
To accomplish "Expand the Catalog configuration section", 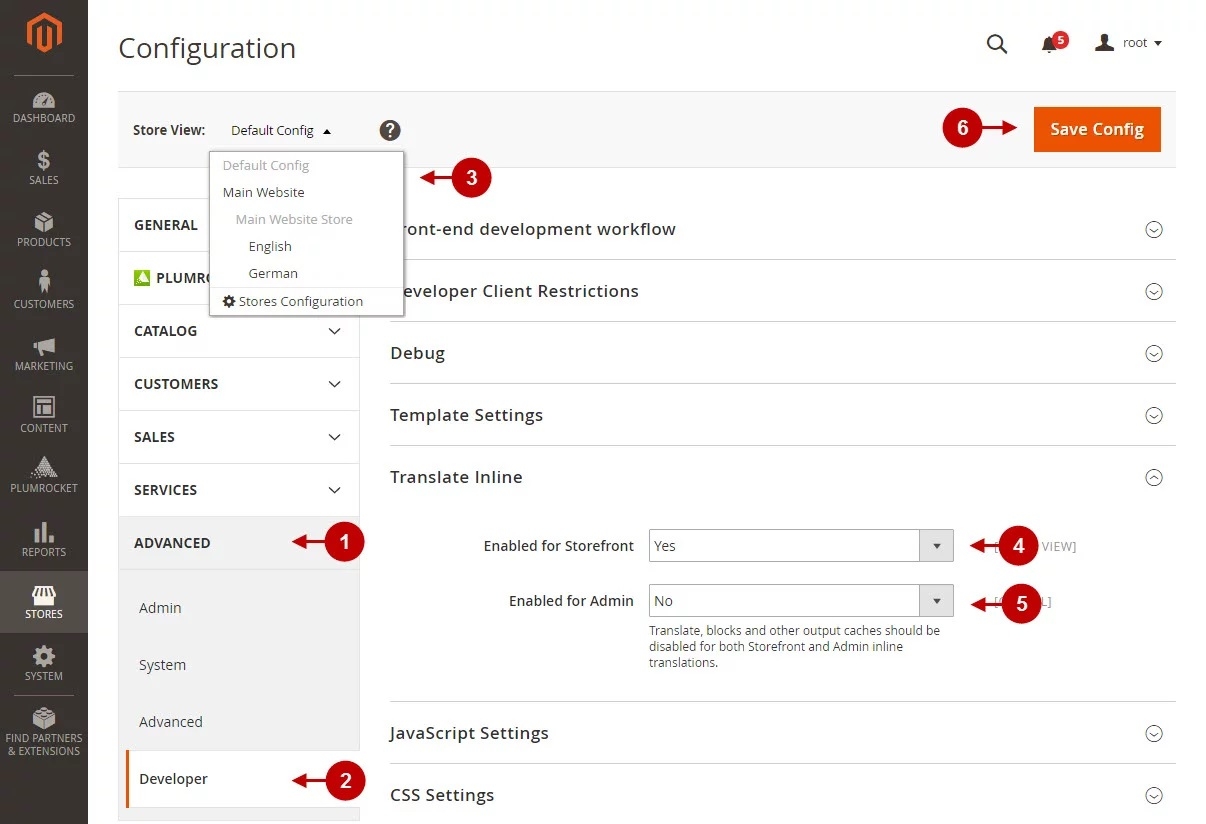I will pyautogui.click(x=239, y=331).
